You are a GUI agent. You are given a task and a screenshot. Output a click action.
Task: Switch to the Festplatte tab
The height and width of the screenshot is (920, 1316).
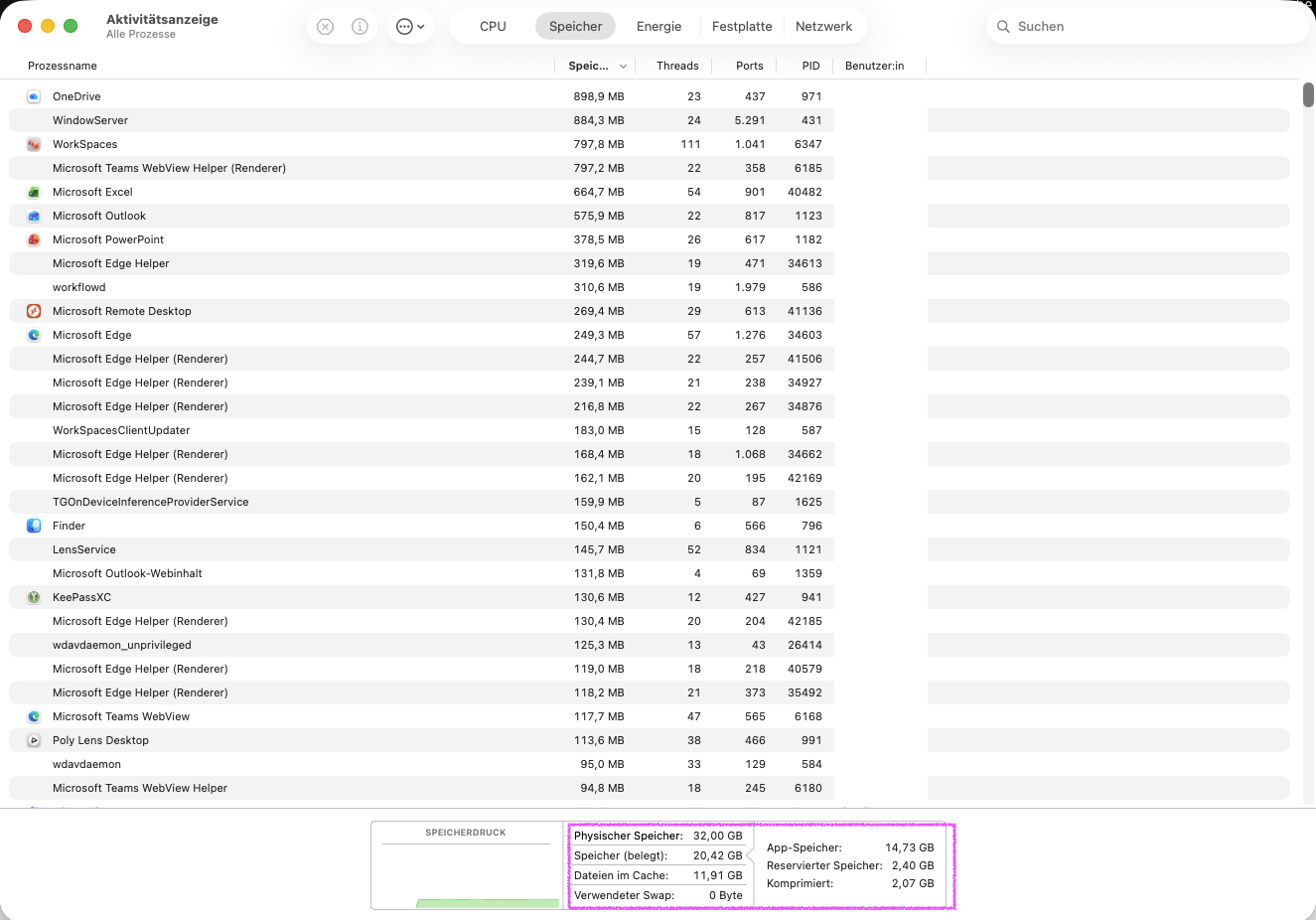tap(742, 27)
